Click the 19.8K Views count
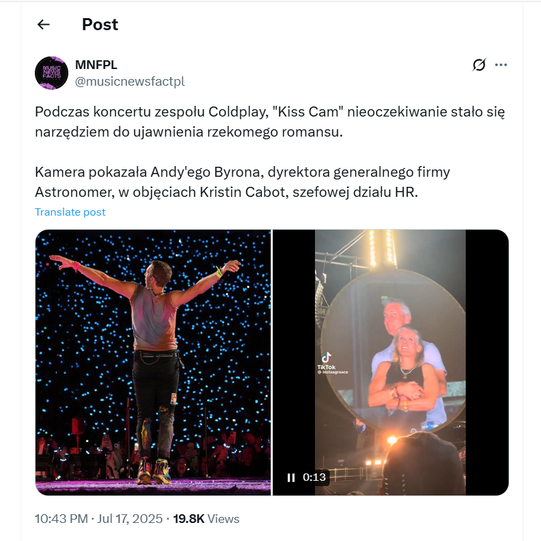Screen dimensions: 541x541 pos(206,519)
